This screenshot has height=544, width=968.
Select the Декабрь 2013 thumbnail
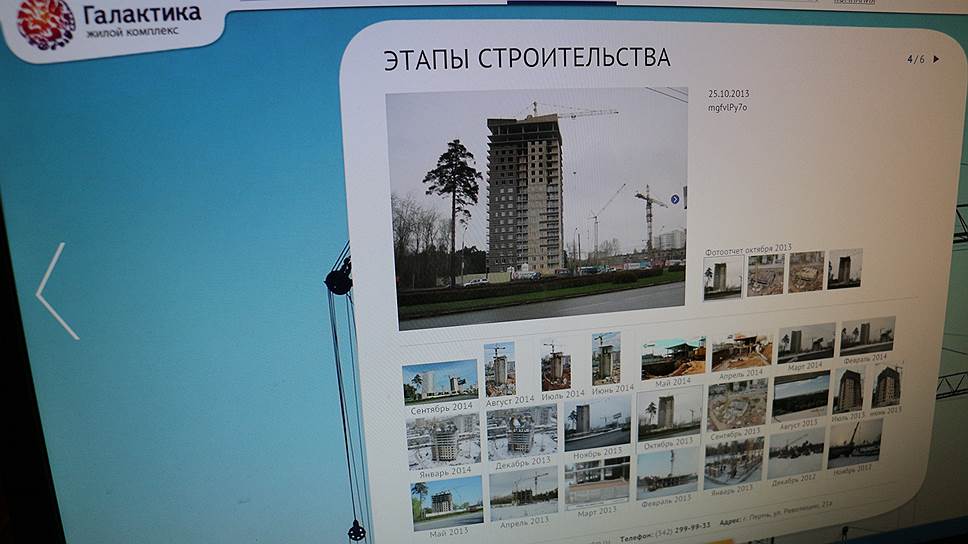click(x=521, y=432)
